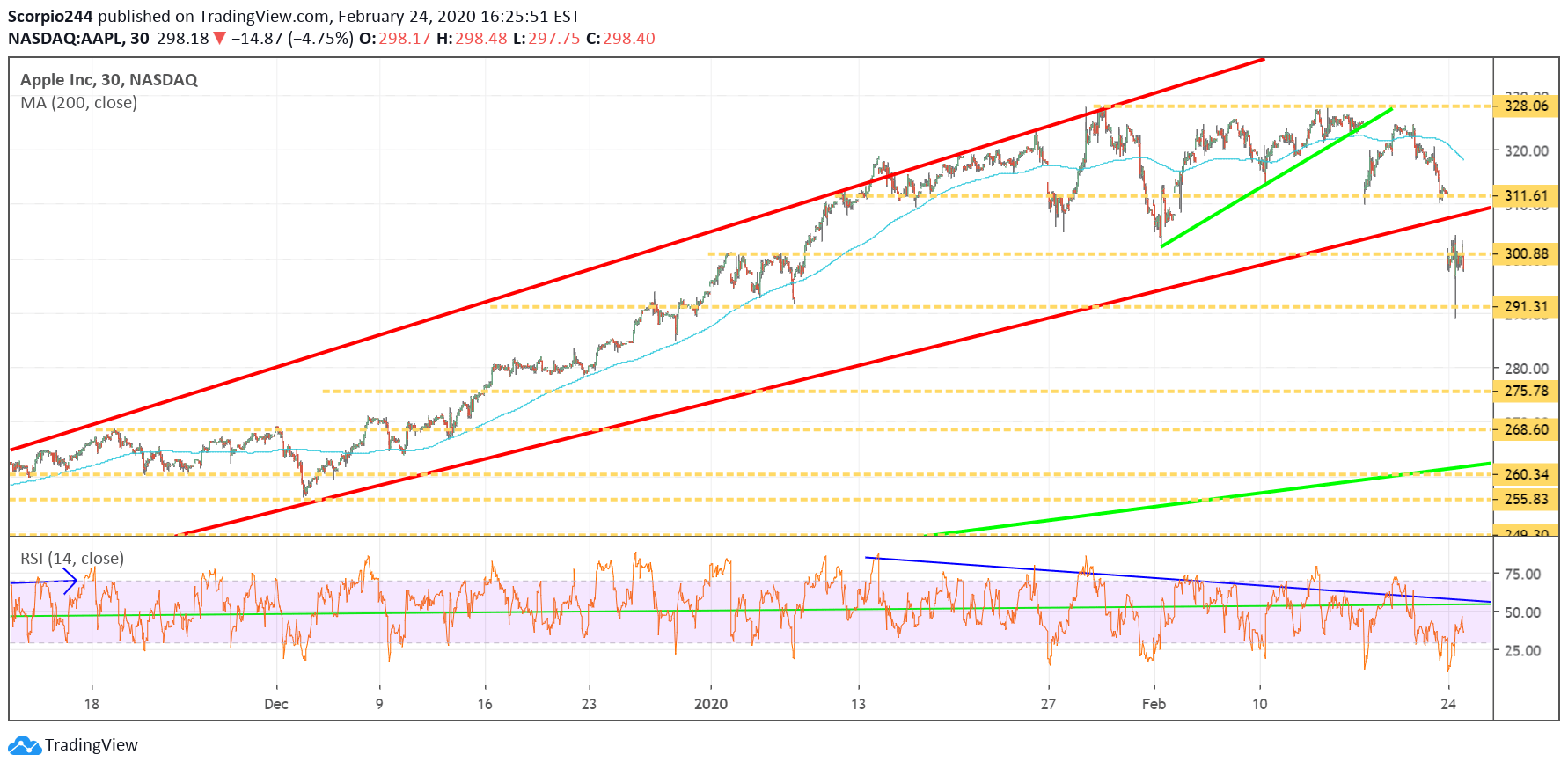The height and width of the screenshot is (769, 1568).
Task: Click the close value 298.40 in header
Action: 629,39
